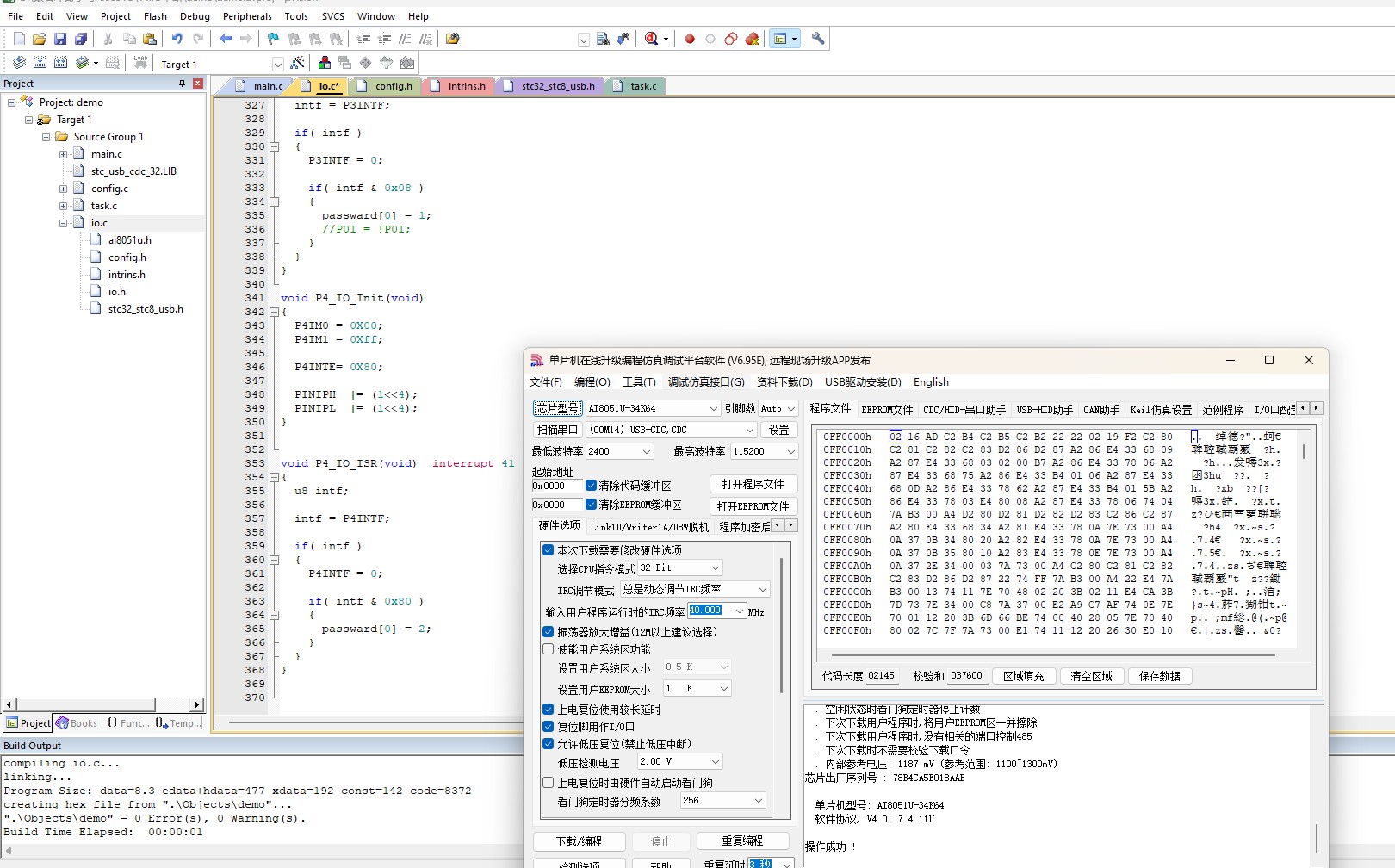
Task: Open Options for Target magic wand
Action: pyautogui.click(x=297, y=63)
